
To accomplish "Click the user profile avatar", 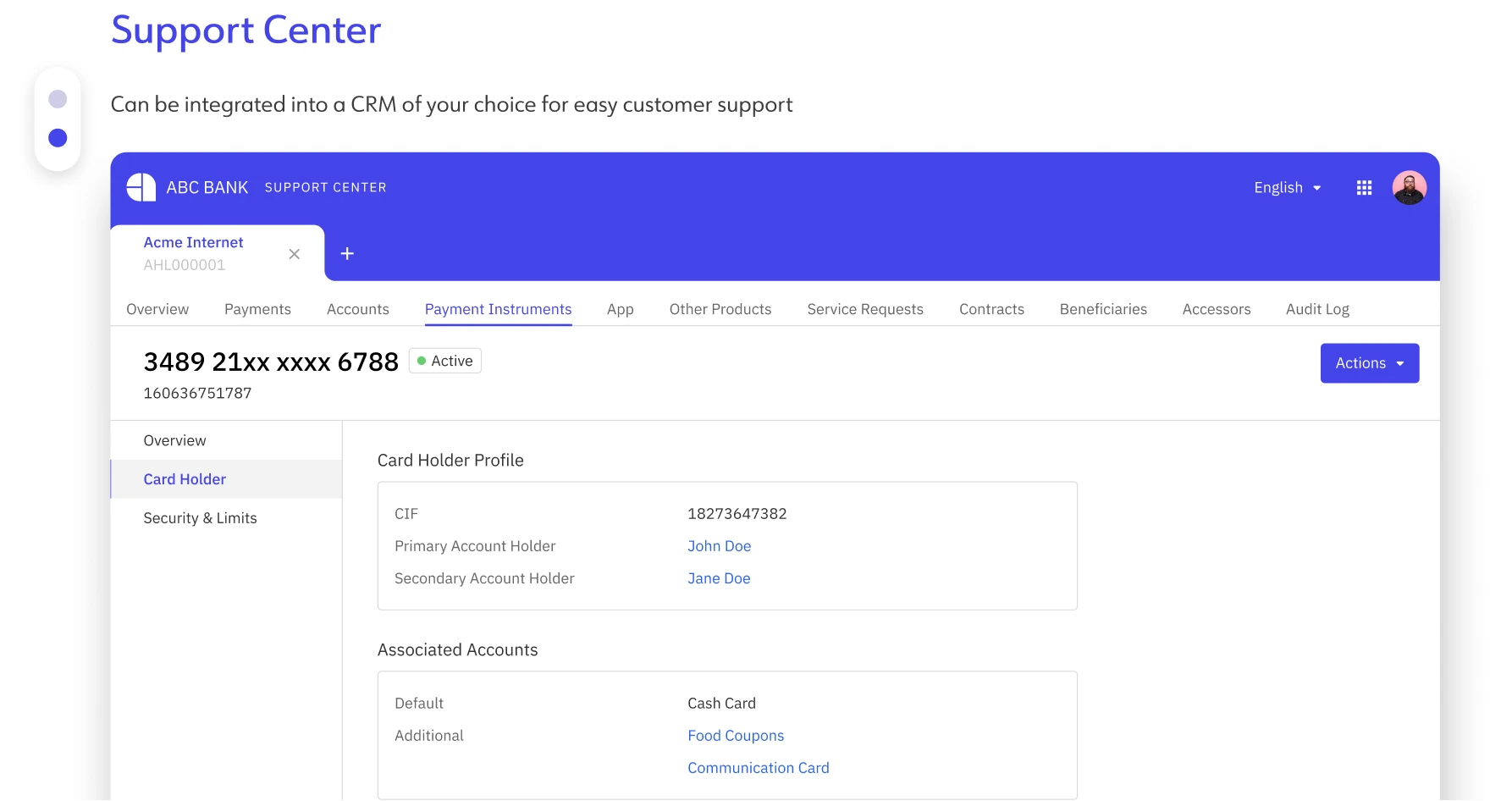I will (1409, 188).
